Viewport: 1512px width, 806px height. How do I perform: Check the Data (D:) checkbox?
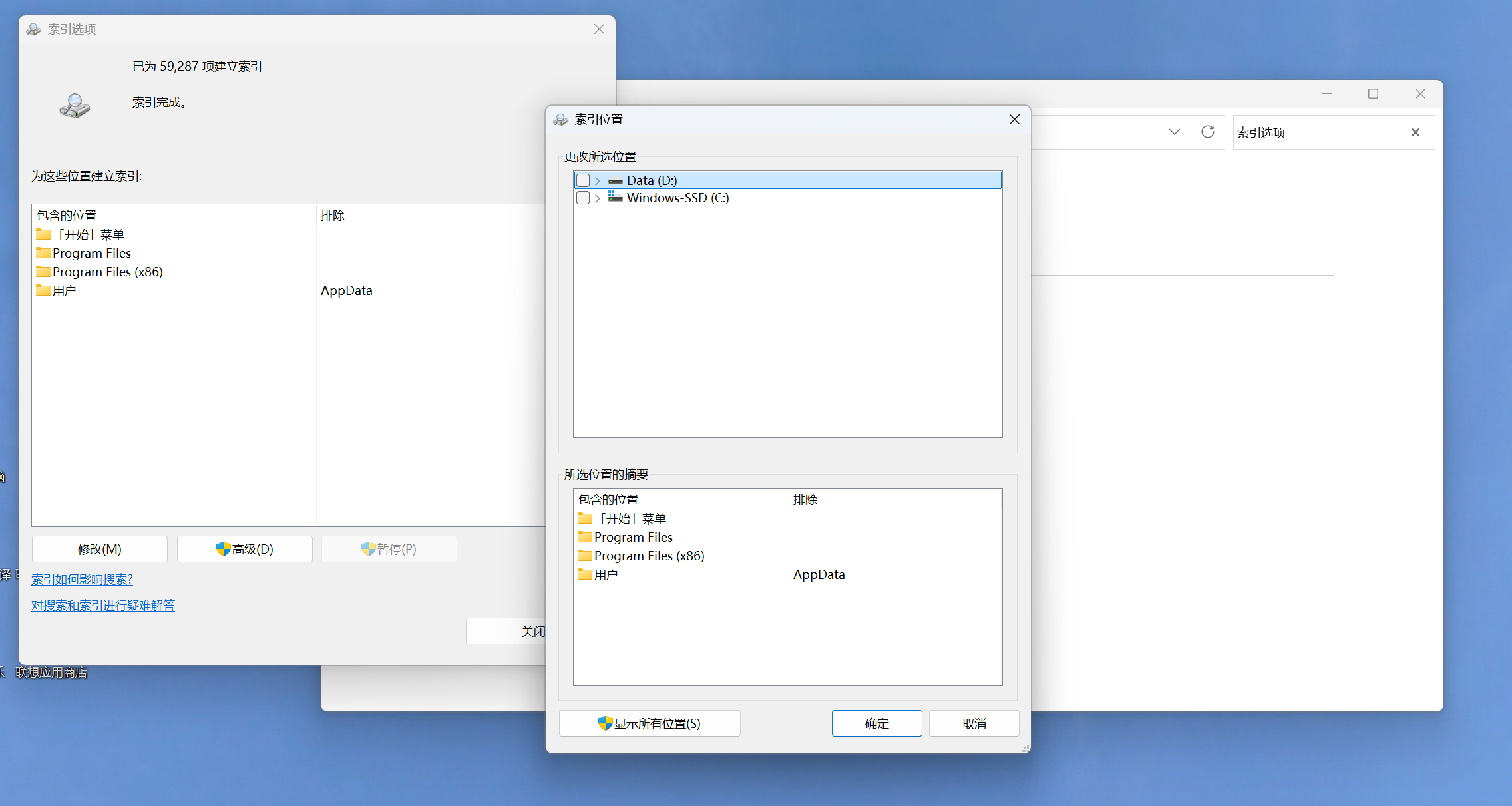coord(583,180)
